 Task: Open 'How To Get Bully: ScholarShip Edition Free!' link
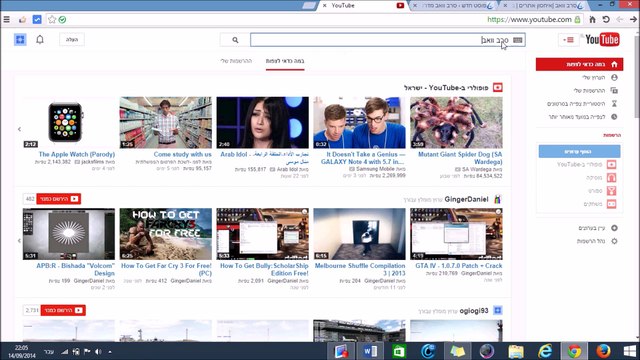click(264, 269)
